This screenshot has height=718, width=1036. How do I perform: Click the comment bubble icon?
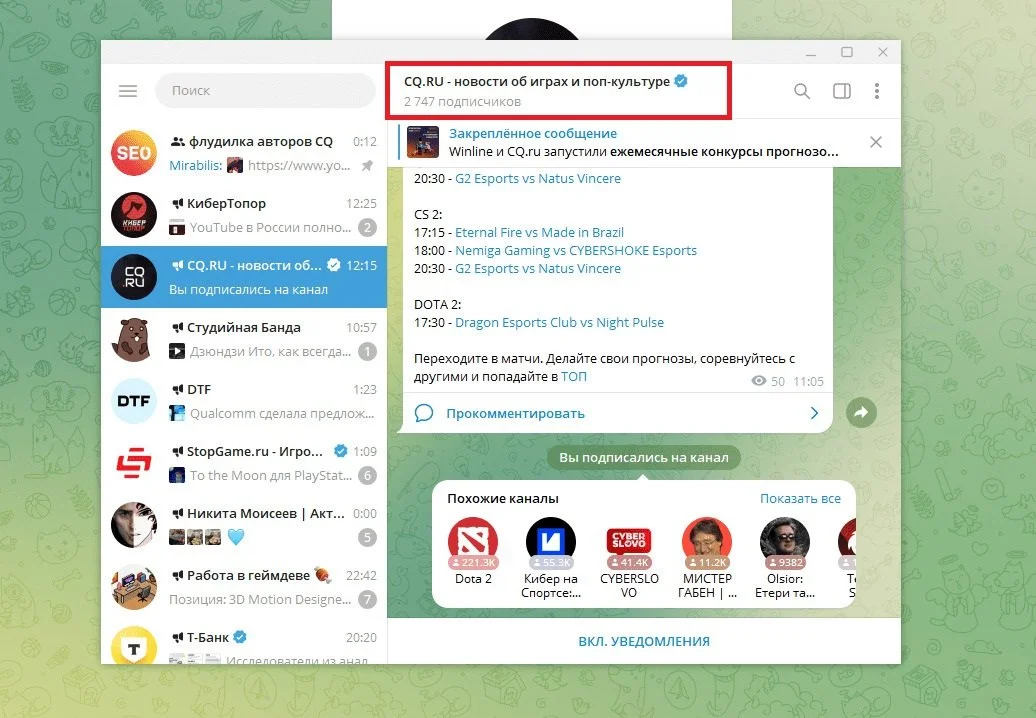(x=424, y=413)
